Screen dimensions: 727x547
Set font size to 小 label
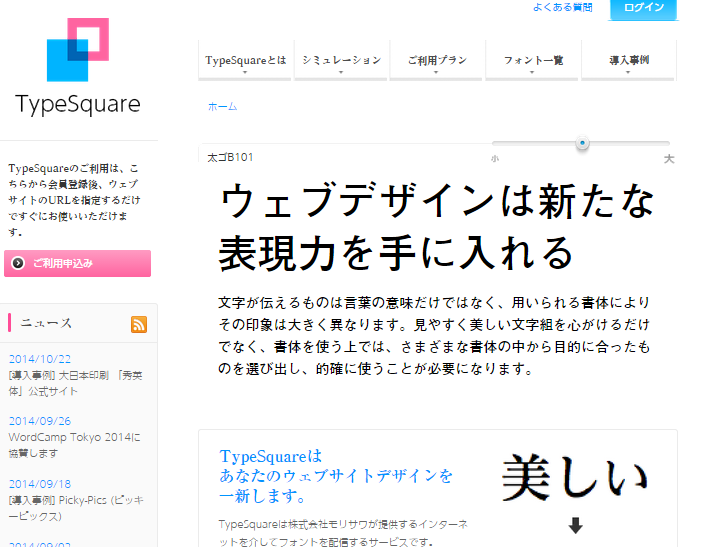(x=495, y=159)
